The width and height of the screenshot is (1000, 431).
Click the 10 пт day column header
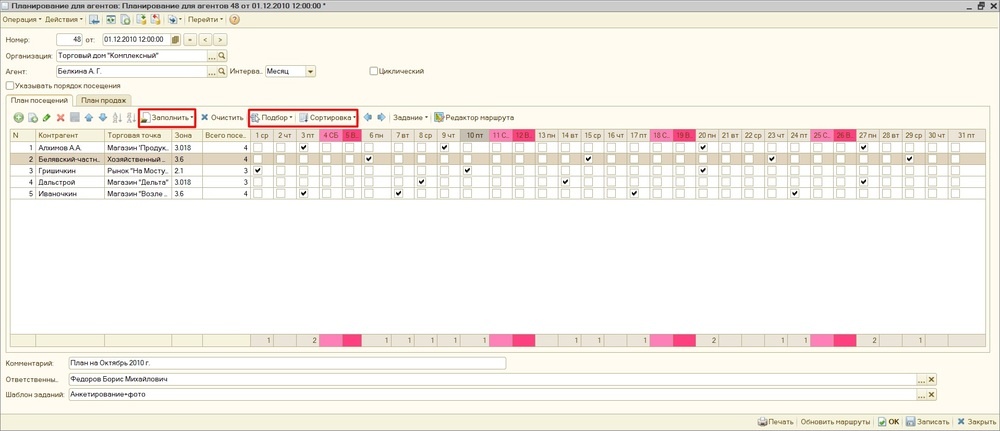[475, 135]
